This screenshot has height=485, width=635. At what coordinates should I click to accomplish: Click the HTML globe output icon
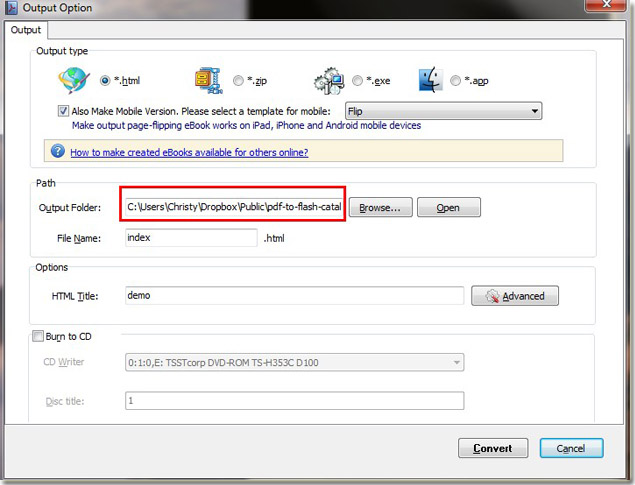click(x=74, y=80)
